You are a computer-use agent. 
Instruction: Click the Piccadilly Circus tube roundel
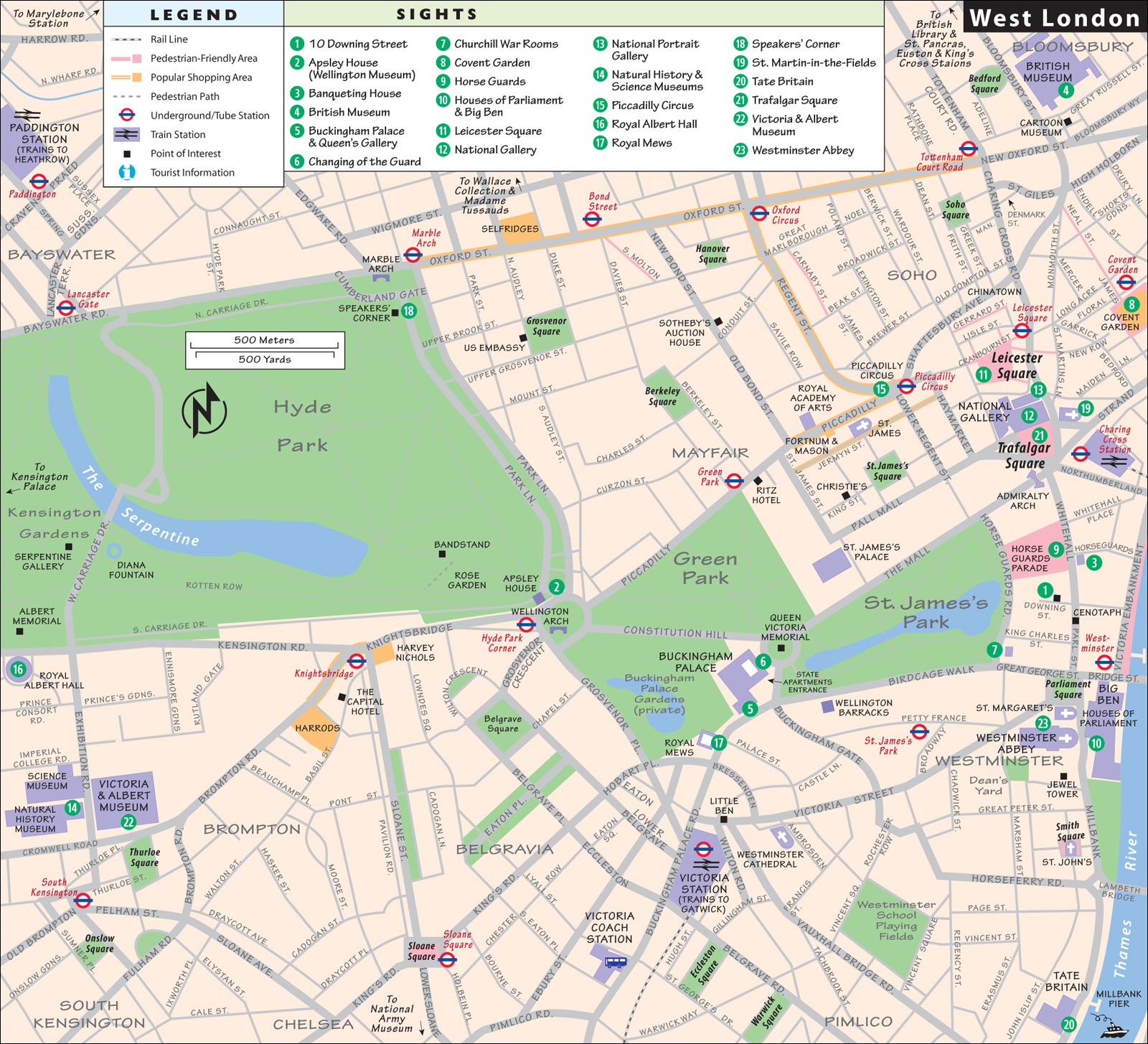906,386
